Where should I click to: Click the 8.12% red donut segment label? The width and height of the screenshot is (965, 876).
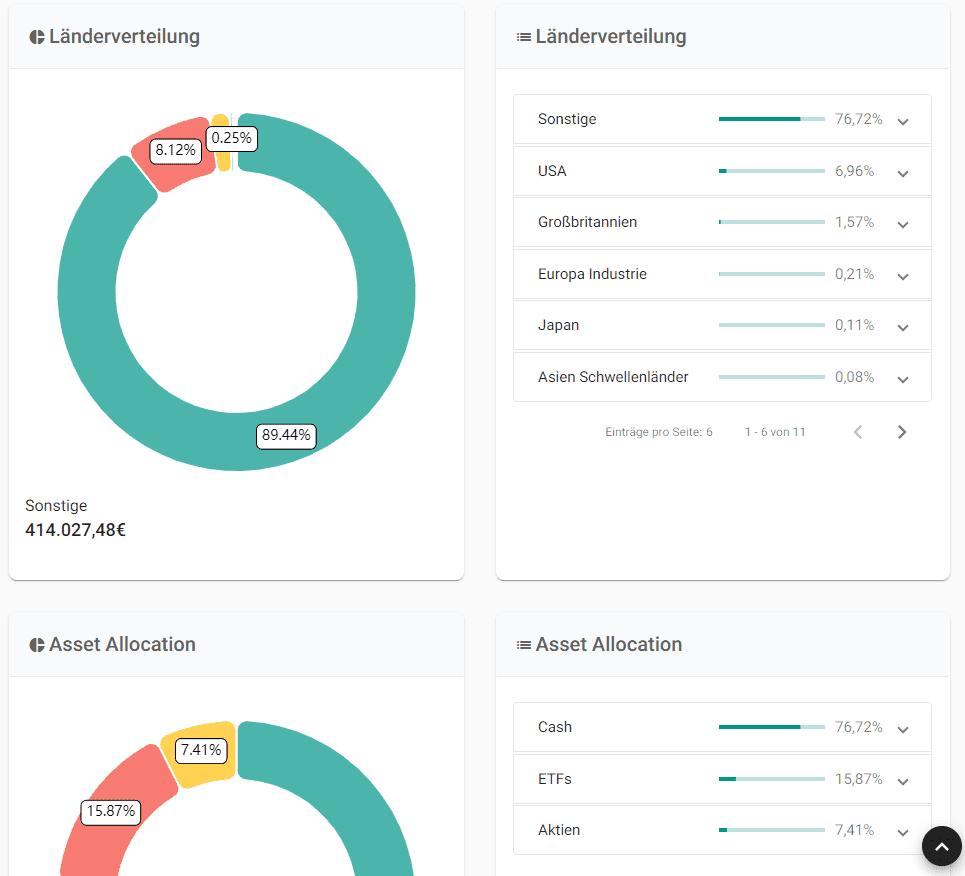point(175,151)
